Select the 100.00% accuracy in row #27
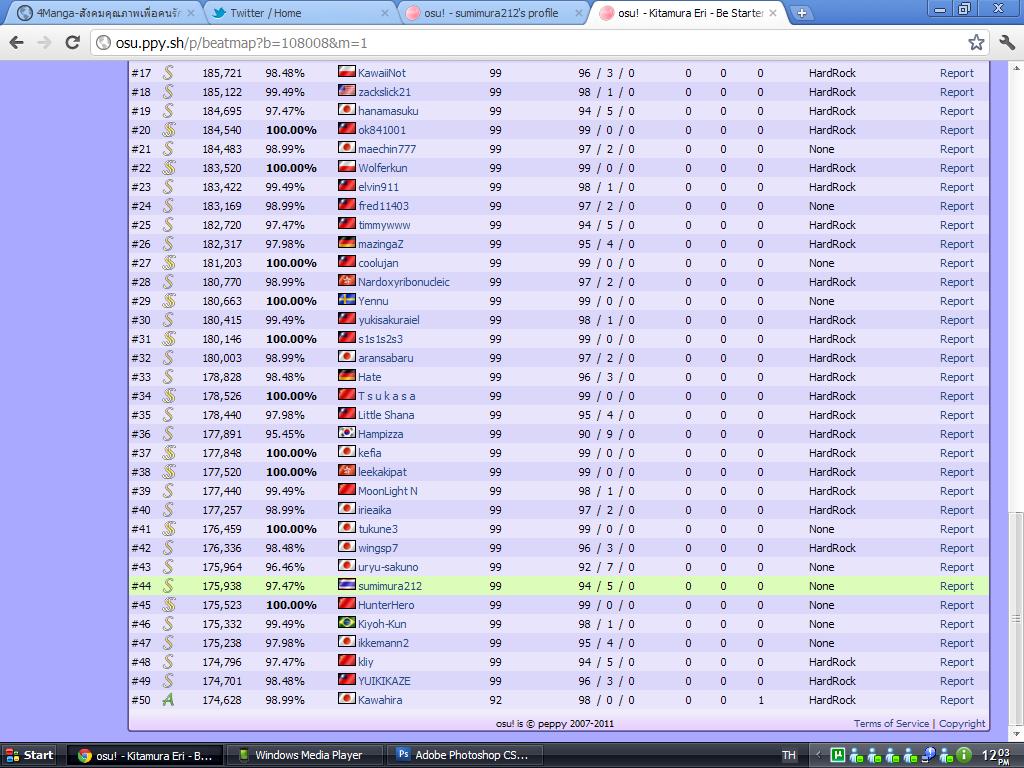1024x768 pixels. [x=291, y=263]
